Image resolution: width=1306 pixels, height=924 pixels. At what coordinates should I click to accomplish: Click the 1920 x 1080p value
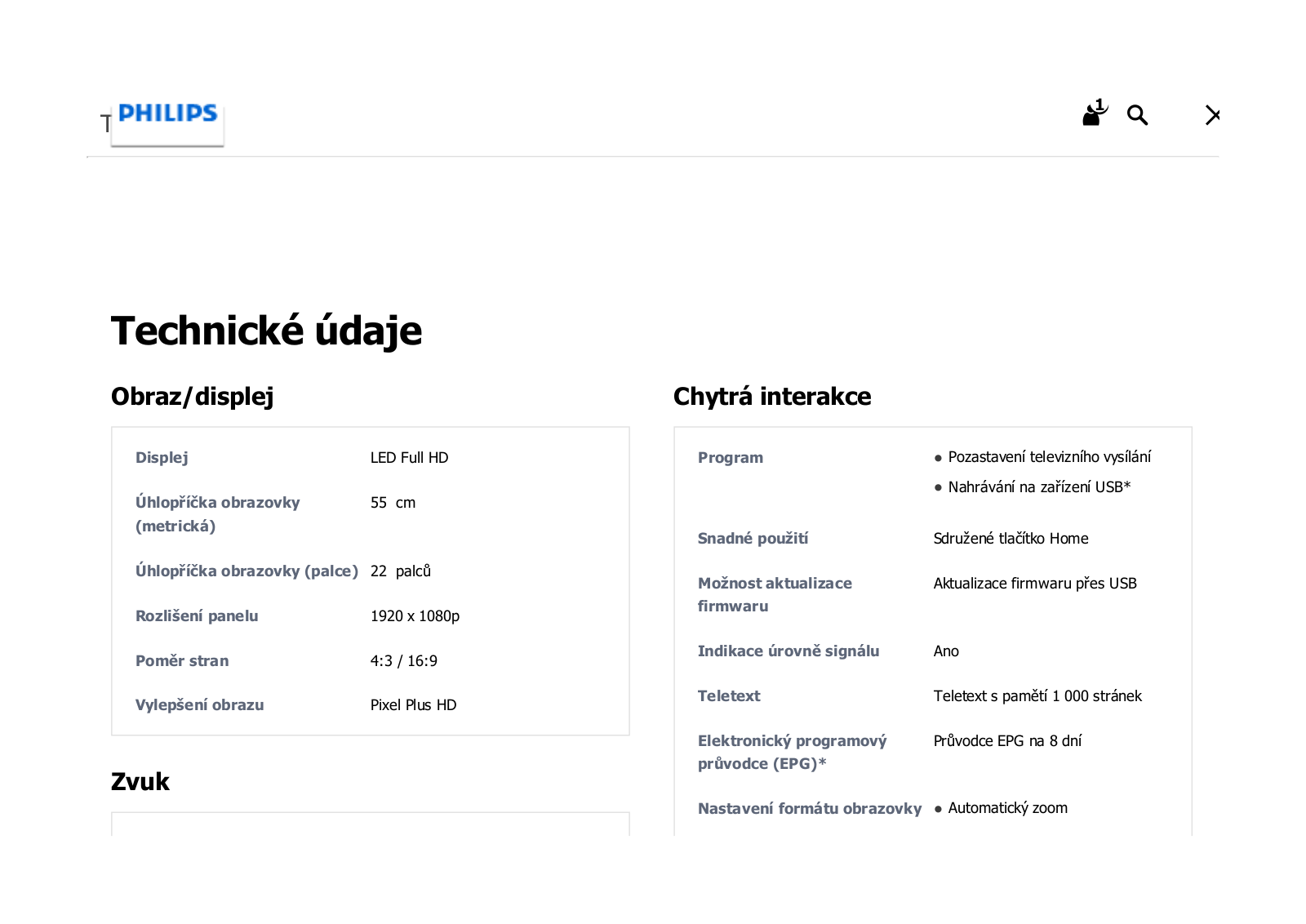[x=415, y=616]
